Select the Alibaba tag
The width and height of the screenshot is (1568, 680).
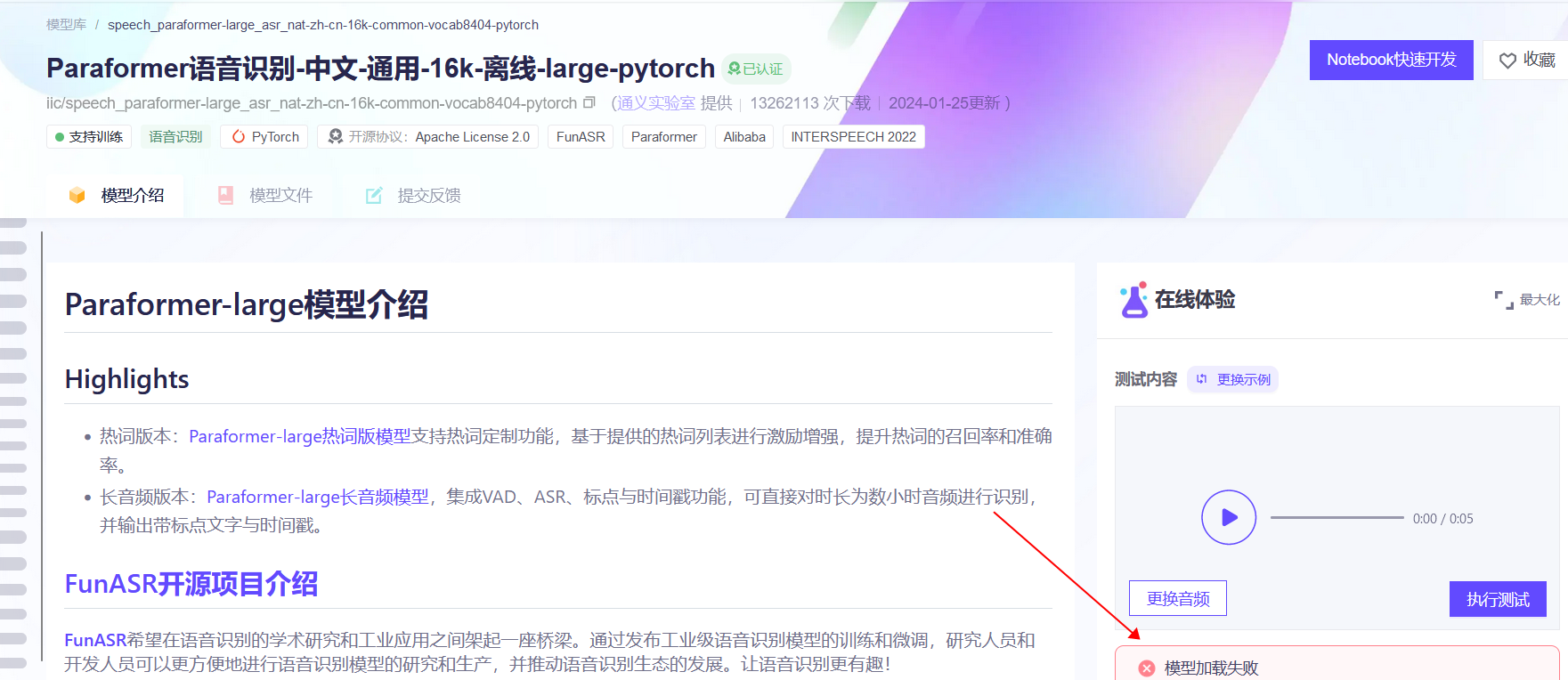click(744, 136)
